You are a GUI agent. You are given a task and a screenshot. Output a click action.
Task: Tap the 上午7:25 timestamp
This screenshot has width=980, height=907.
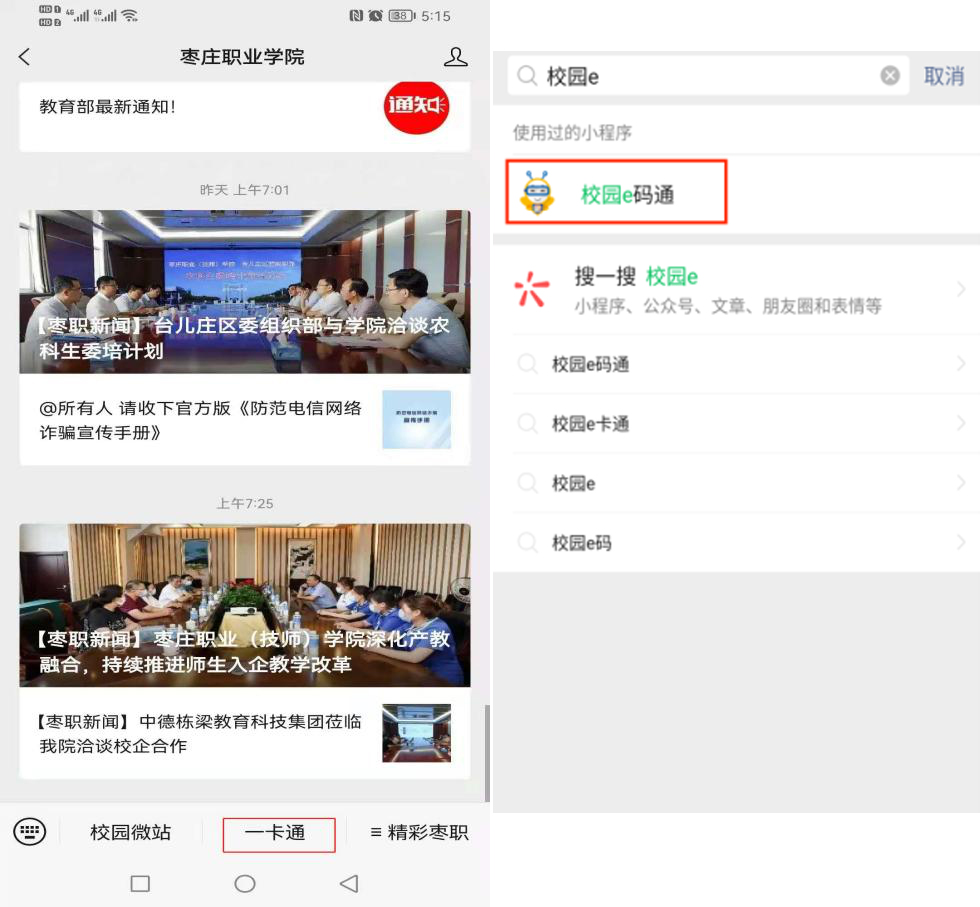(x=245, y=503)
